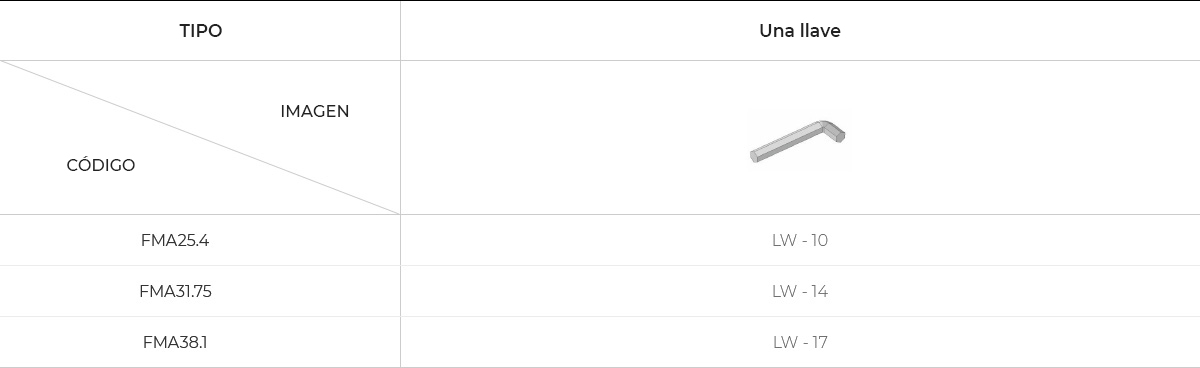The width and height of the screenshot is (1200, 368).
Task: Select the LW - 17 wrench value
Action: click(800, 342)
